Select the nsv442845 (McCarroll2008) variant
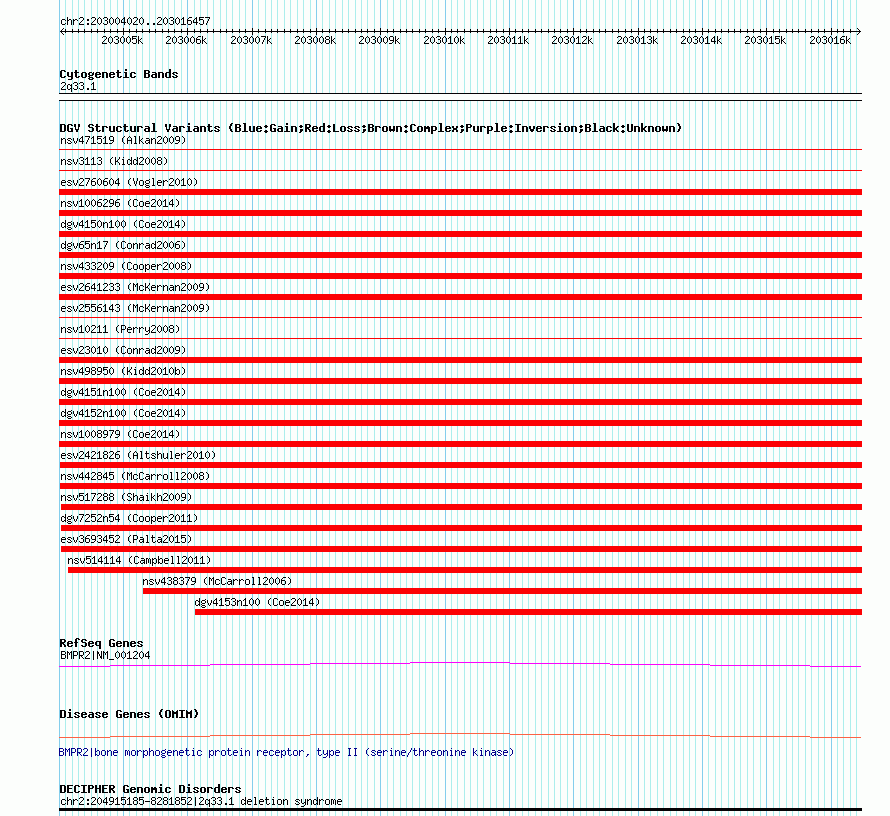 (135, 476)
